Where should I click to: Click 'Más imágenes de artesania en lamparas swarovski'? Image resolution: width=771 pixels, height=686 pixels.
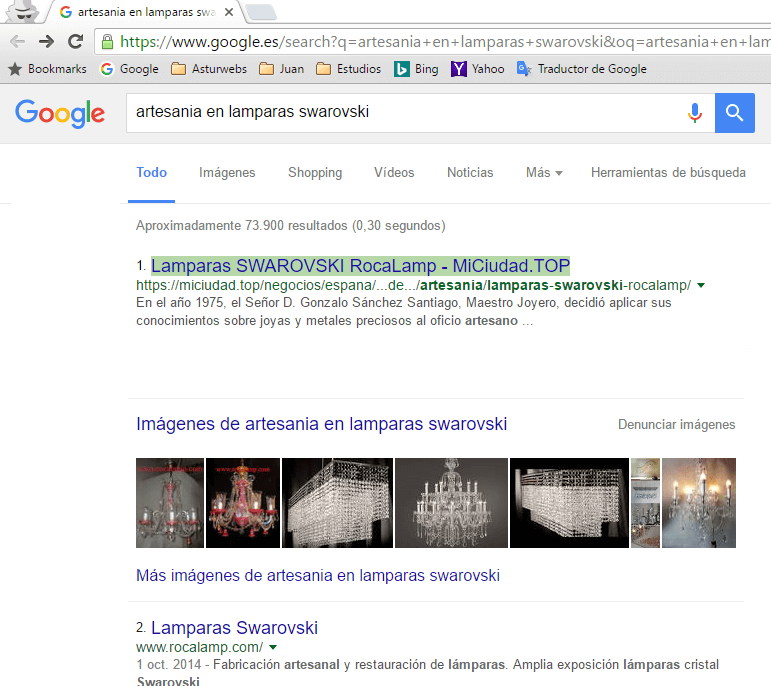[318, 575]
